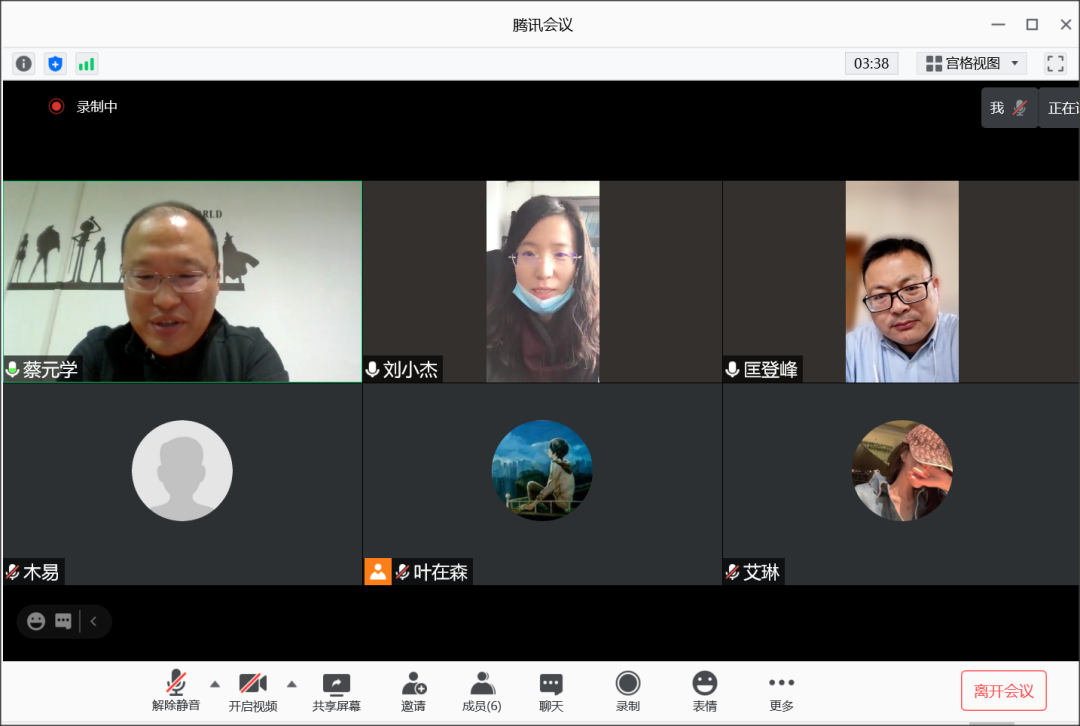Click the blue security shield icon

[55, 63]
